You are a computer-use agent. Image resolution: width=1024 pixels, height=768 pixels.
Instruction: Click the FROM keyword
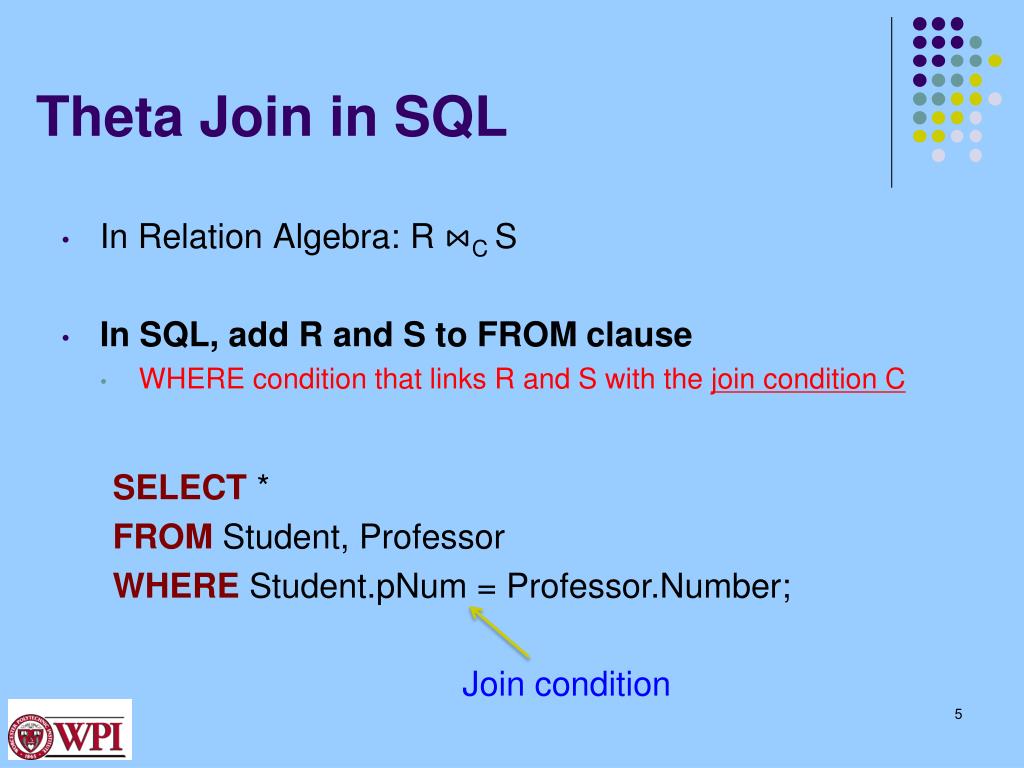163,537
